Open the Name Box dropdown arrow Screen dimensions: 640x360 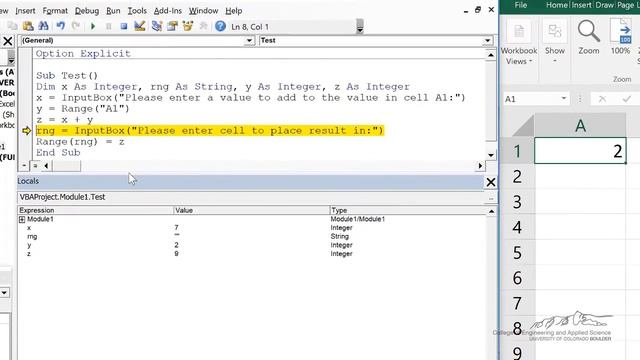pos(564,98)
